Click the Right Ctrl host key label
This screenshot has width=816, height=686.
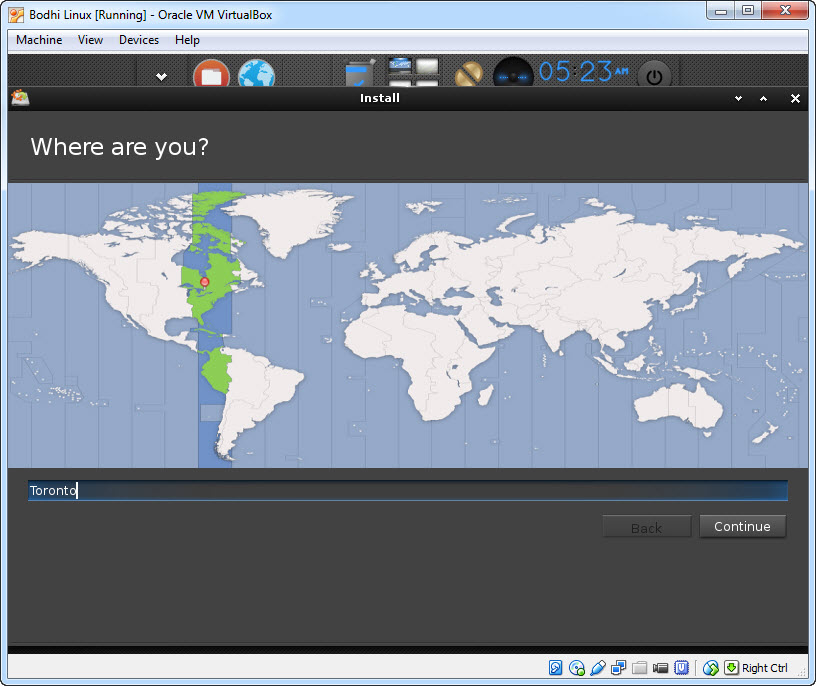coord(764,668)
